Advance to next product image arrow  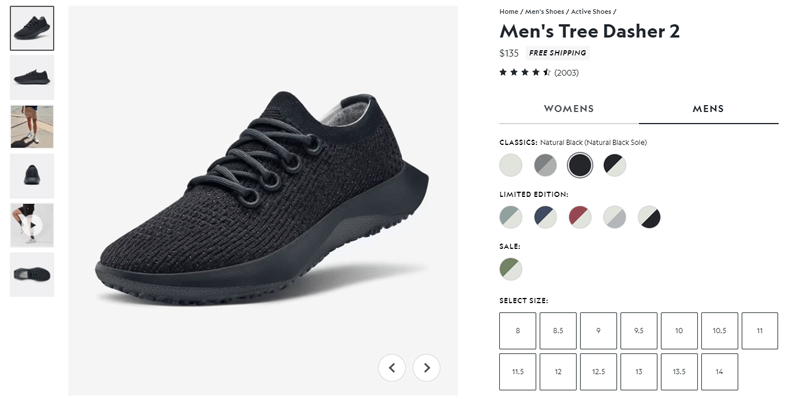(x=427, y=367)
